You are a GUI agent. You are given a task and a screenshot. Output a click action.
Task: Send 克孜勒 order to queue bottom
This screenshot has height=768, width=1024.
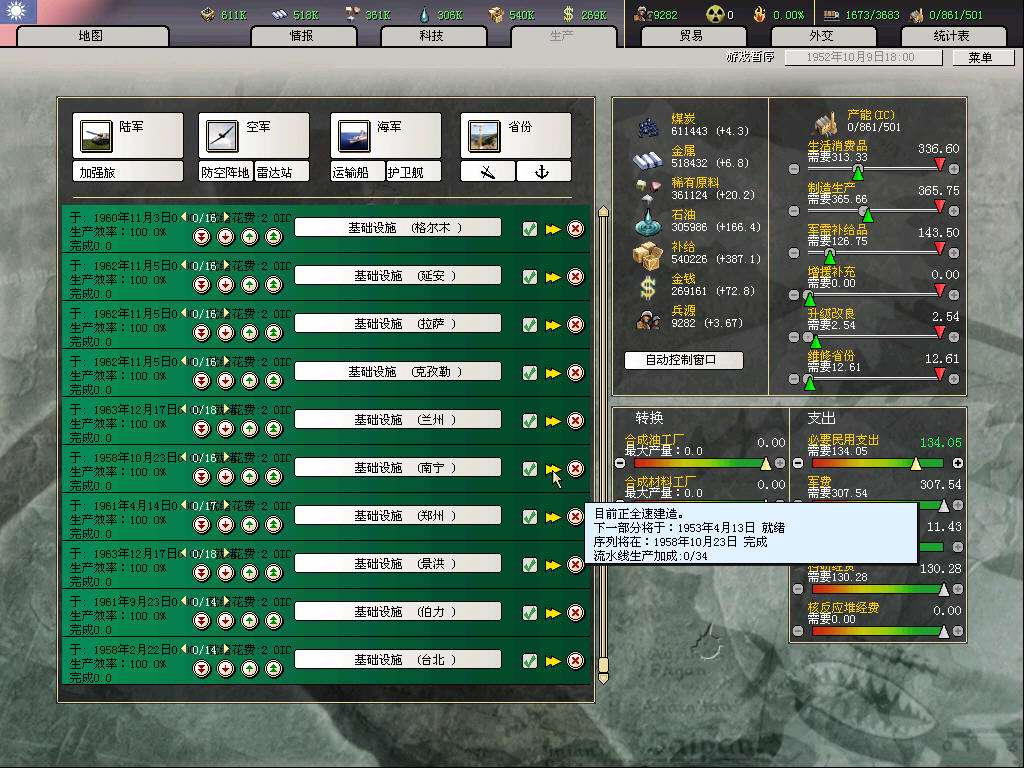202,380
